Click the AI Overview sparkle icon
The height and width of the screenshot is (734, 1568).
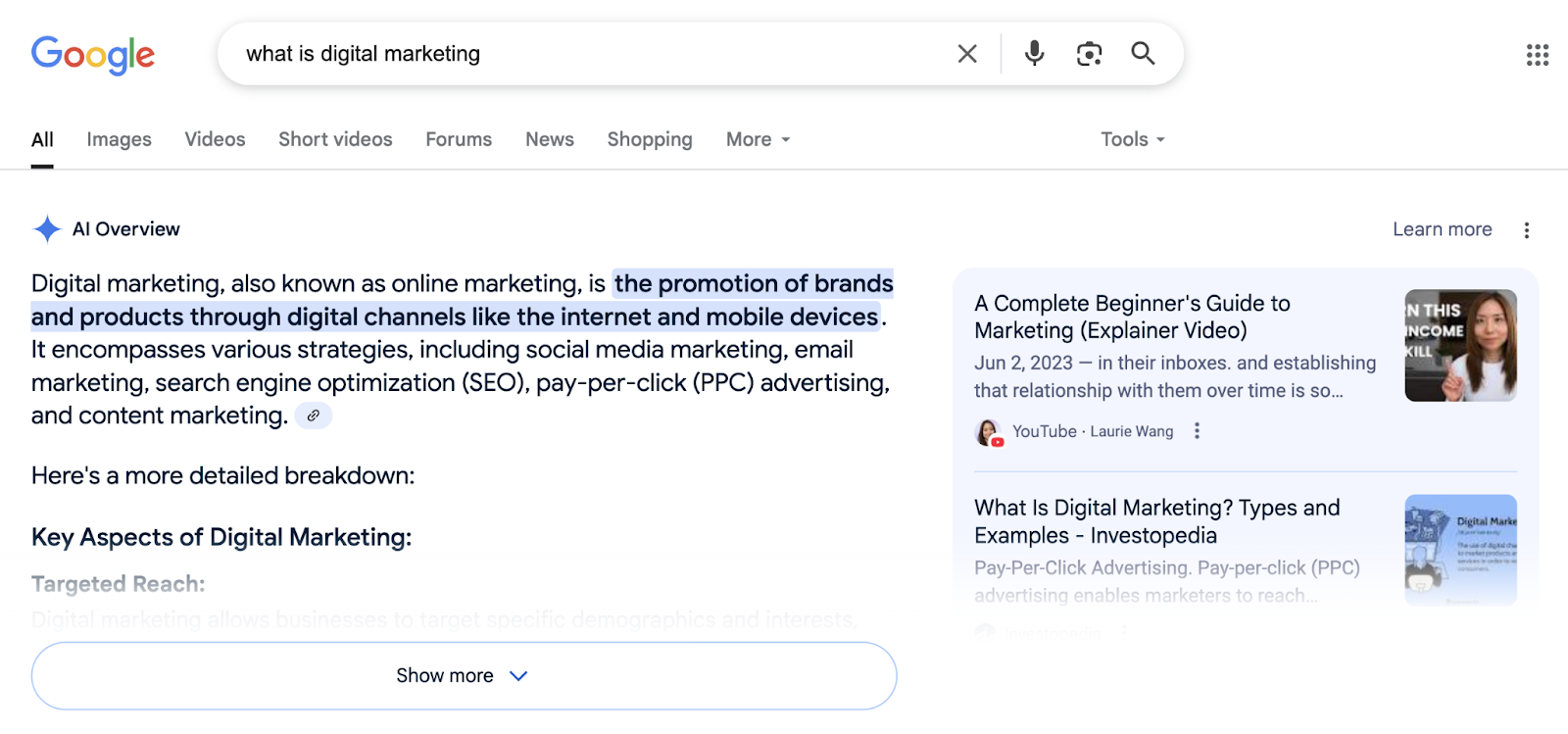(x=45, y=228)
